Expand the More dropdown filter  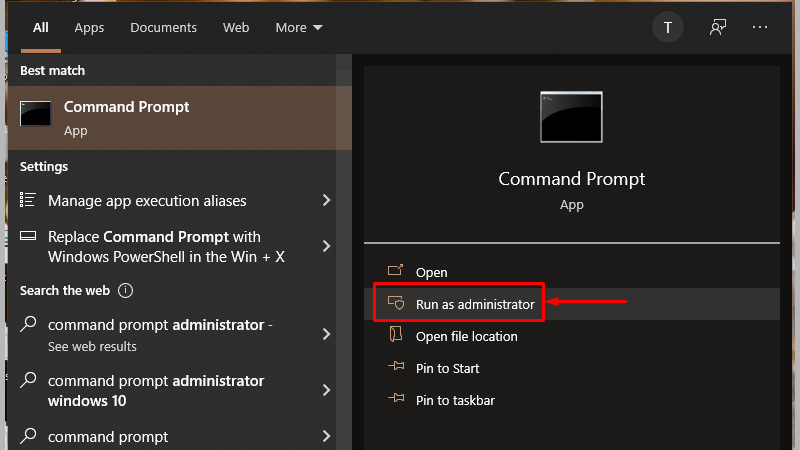pyautogui.click(x=299, y=28)
